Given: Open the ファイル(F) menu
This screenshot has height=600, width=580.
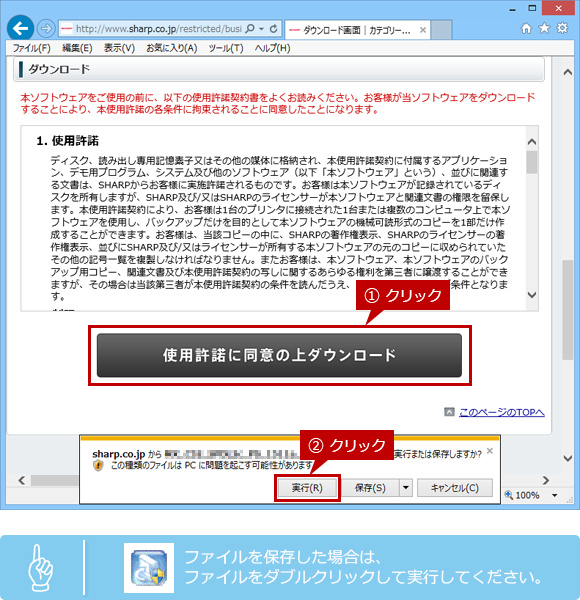Looking at the screenshot, I should 31,48.
